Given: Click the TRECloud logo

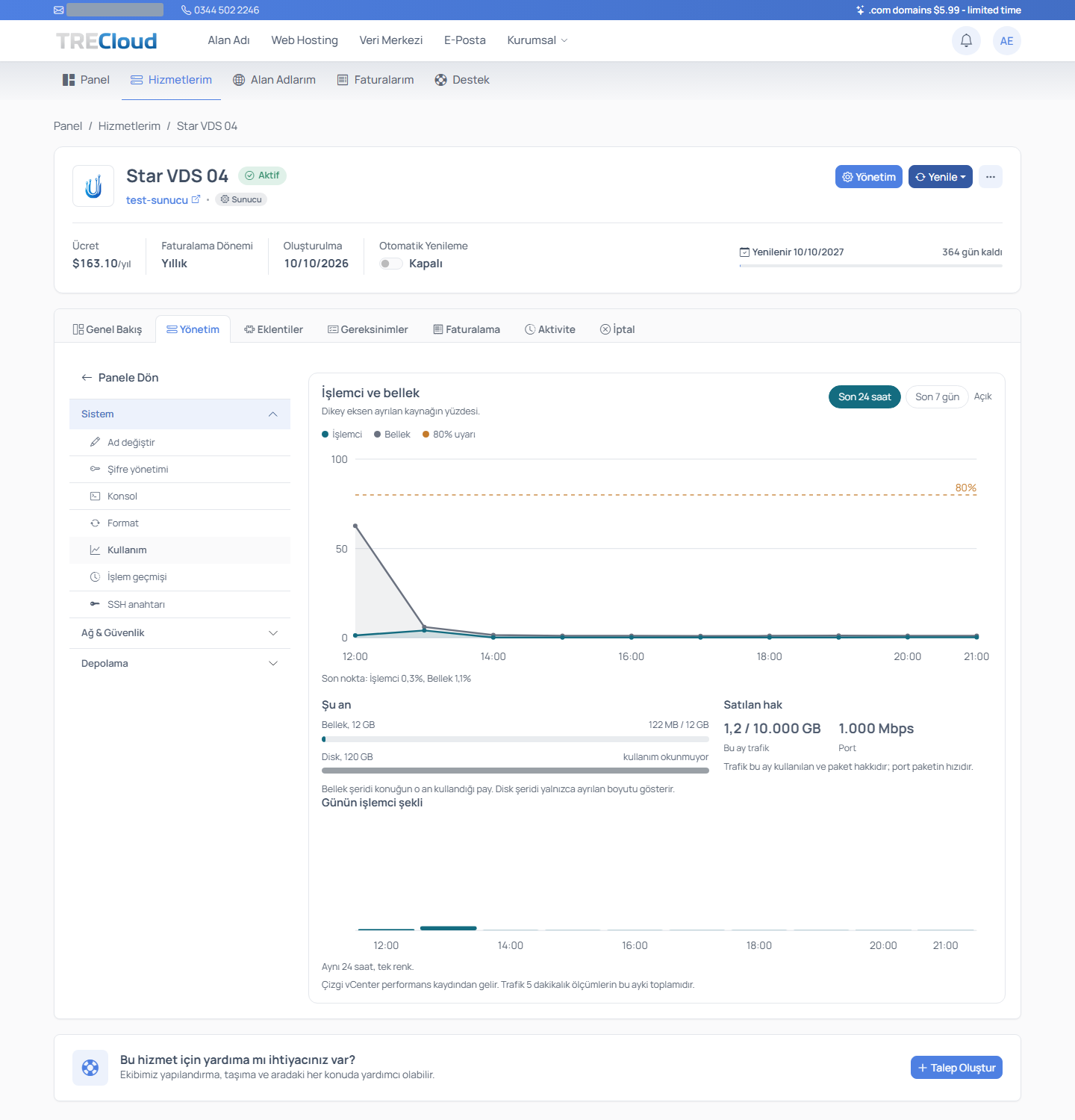Looking at the screenshot, I should (x=107, y=40).
